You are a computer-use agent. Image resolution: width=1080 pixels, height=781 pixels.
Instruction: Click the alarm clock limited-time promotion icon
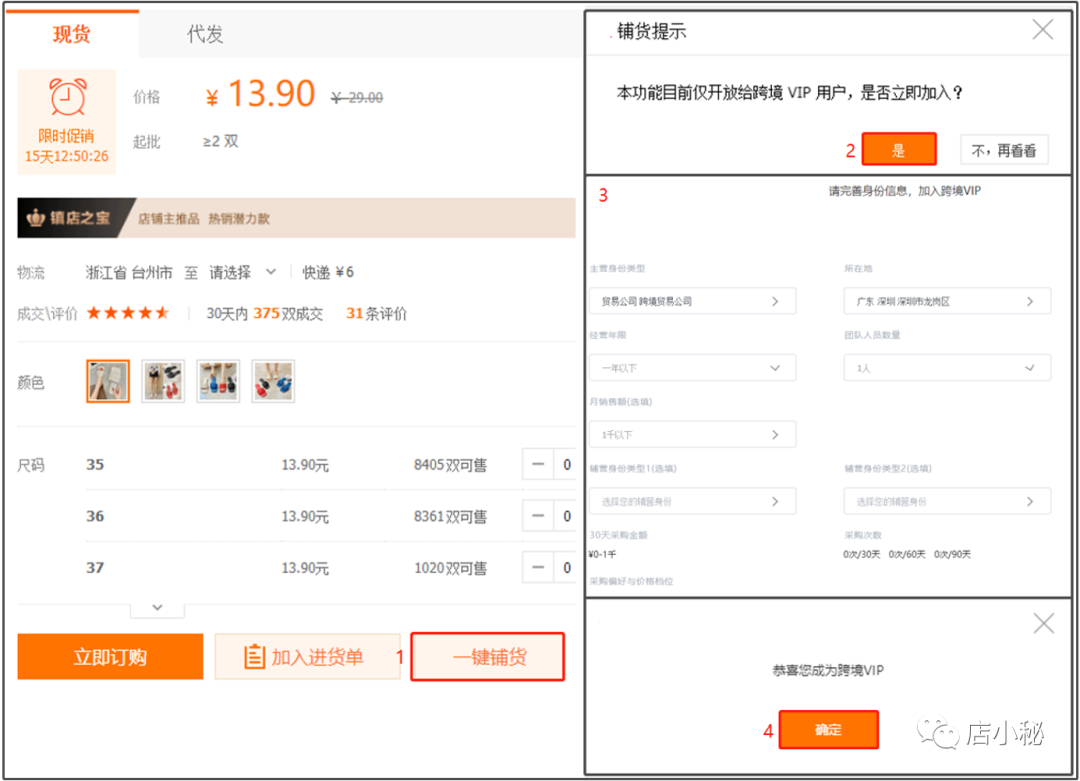[x=67, y=98]
